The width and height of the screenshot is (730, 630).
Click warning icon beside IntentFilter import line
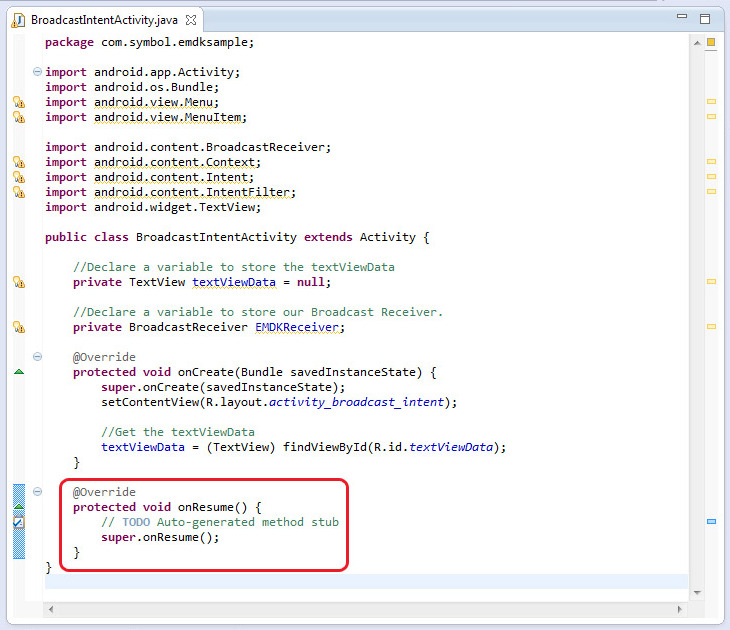pos(18,192)
